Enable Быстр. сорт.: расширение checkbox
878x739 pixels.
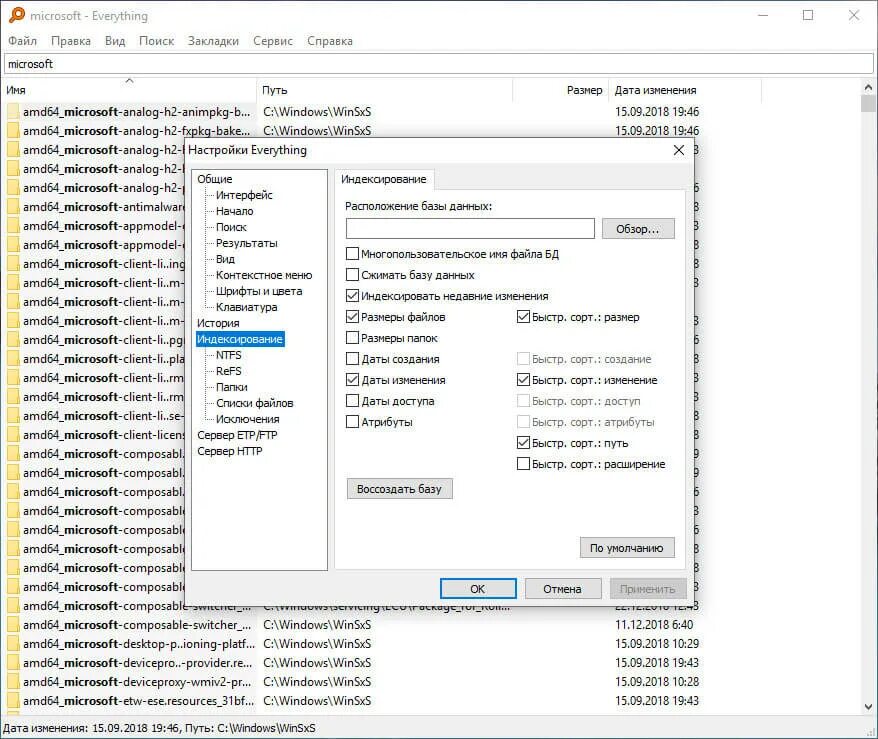tap(523, 464)
